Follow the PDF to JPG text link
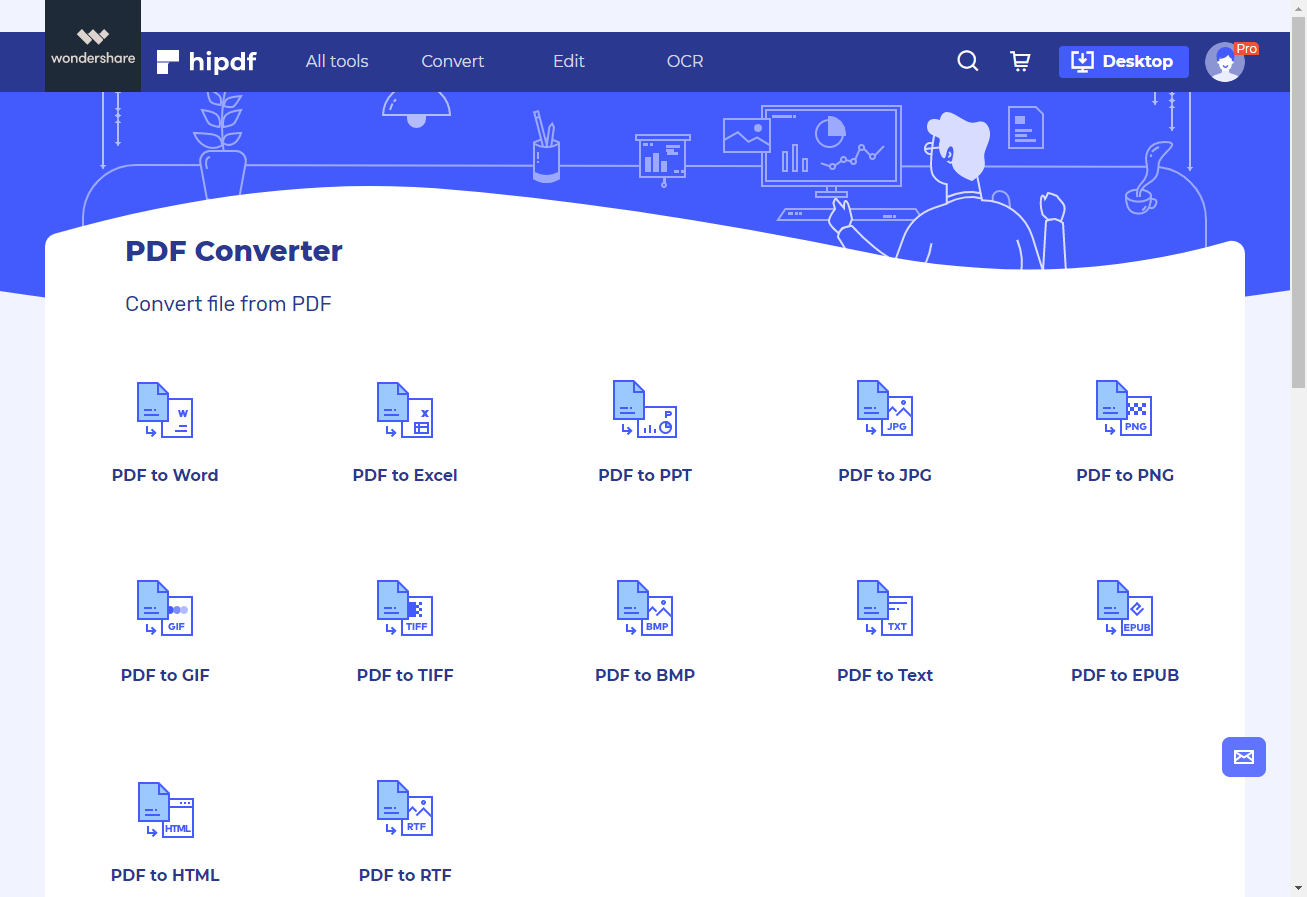The height and width of the screenshot is (897, 1307). pyautogui.click(x=885, y=475)
